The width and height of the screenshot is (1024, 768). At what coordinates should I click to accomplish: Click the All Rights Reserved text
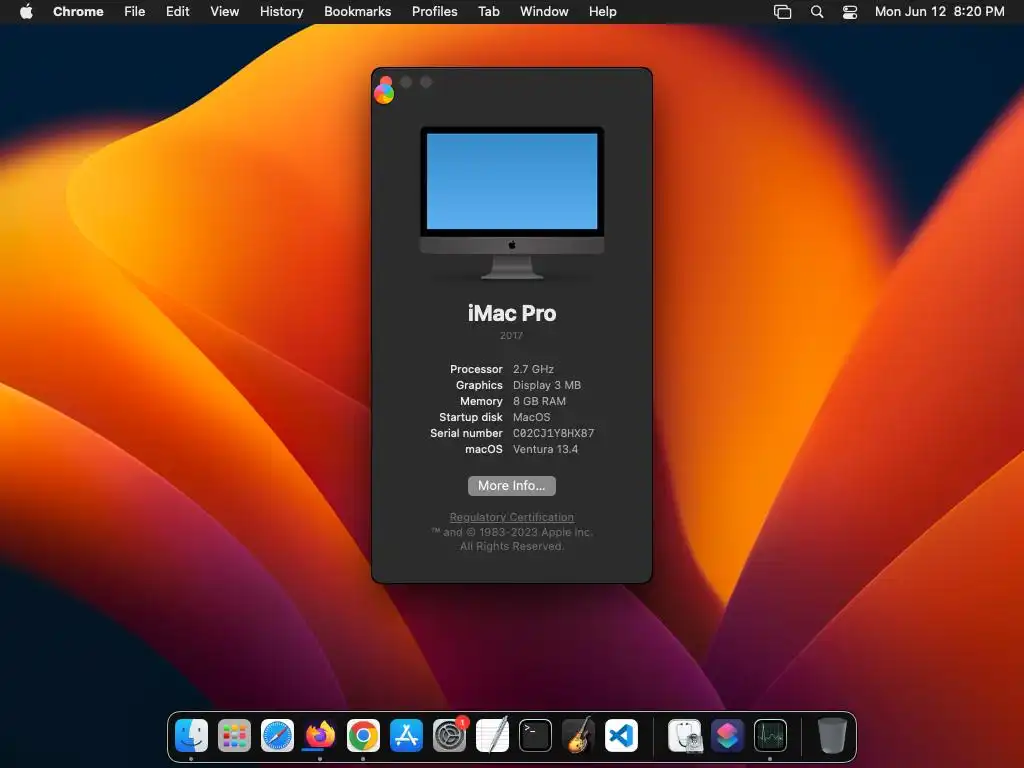pos(511,546)
